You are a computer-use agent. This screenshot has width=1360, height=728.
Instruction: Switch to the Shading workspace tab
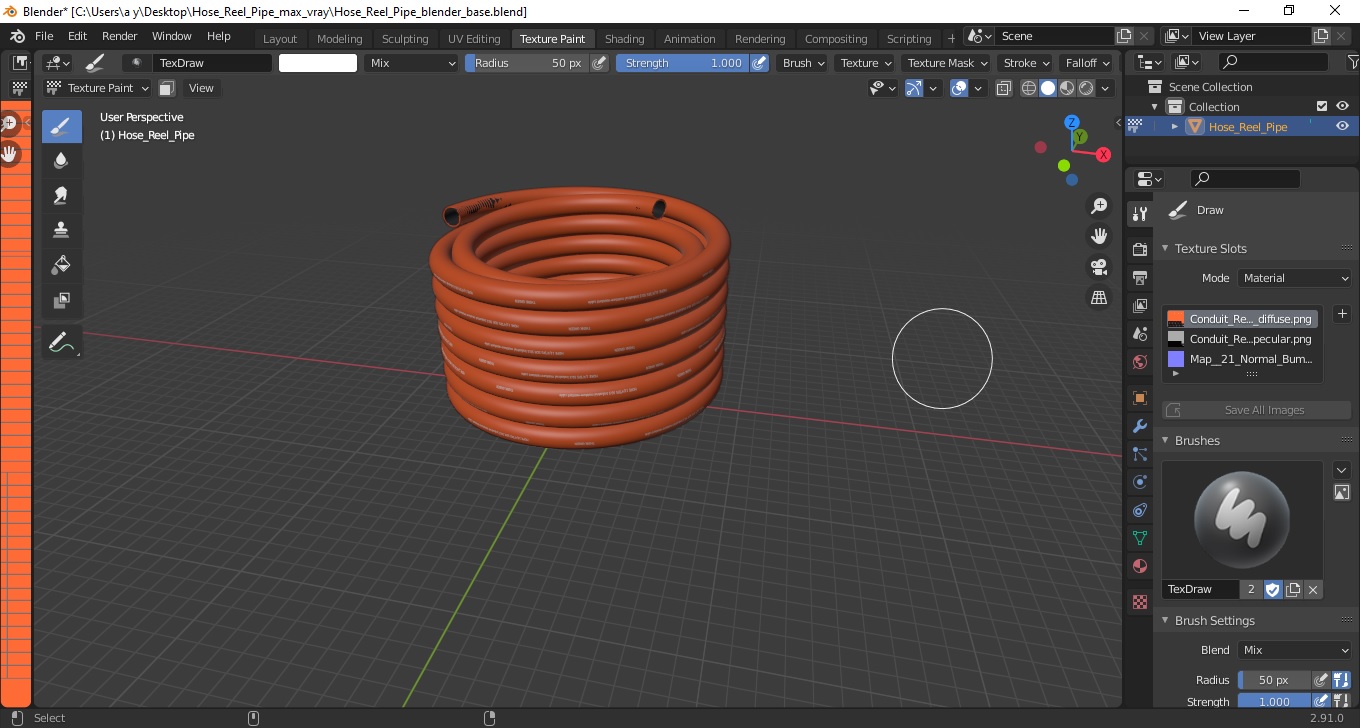coord(624,39)
